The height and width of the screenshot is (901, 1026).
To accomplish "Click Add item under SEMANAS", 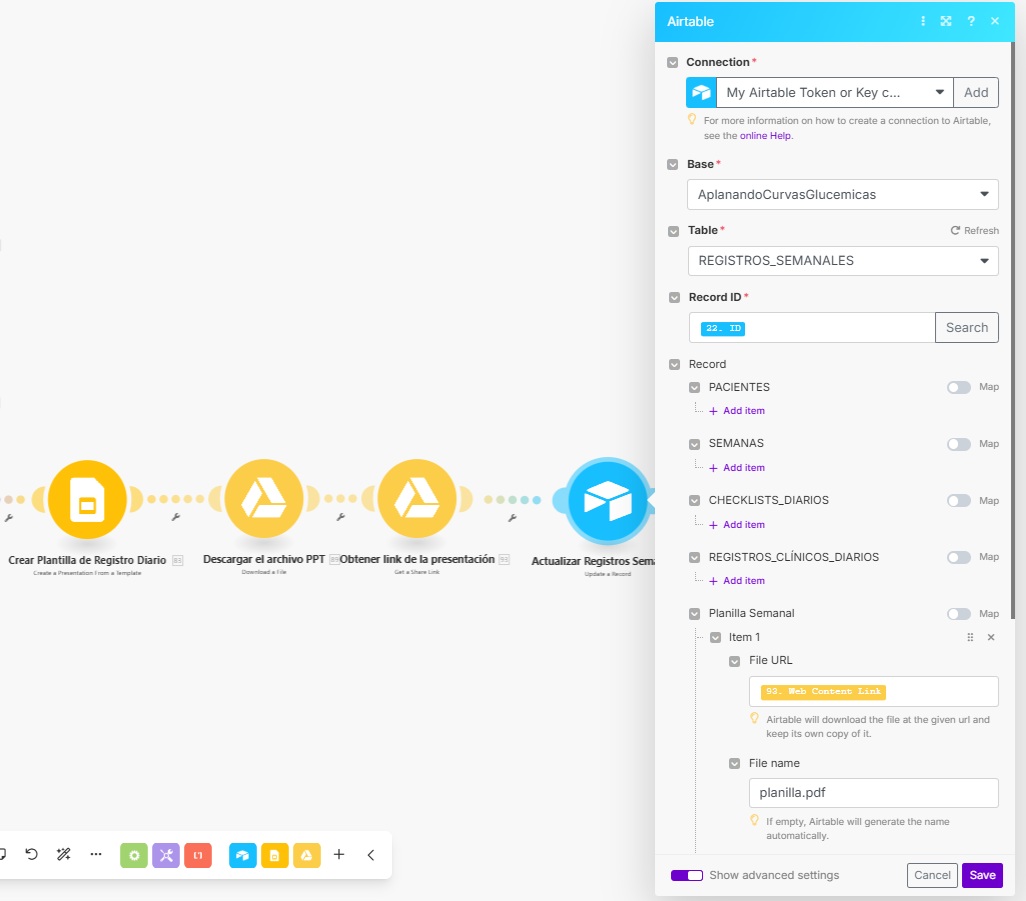I will pyautogui.click(x=737, y=468).
